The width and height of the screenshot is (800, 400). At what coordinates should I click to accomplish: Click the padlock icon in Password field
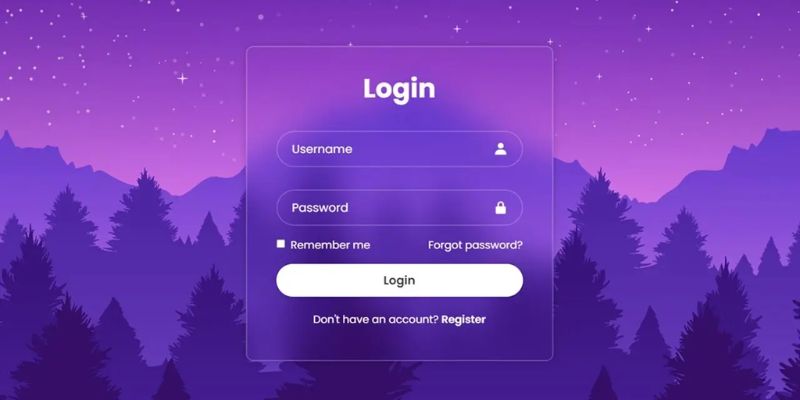(x=501, y=208)
